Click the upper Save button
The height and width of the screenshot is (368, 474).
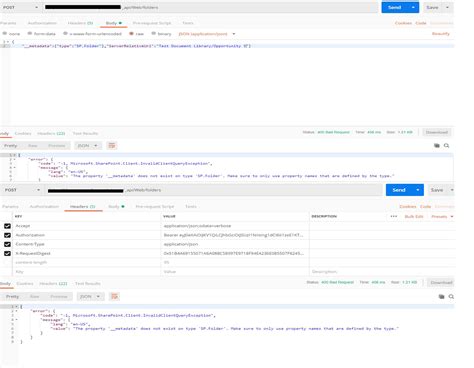coord(433,7)
